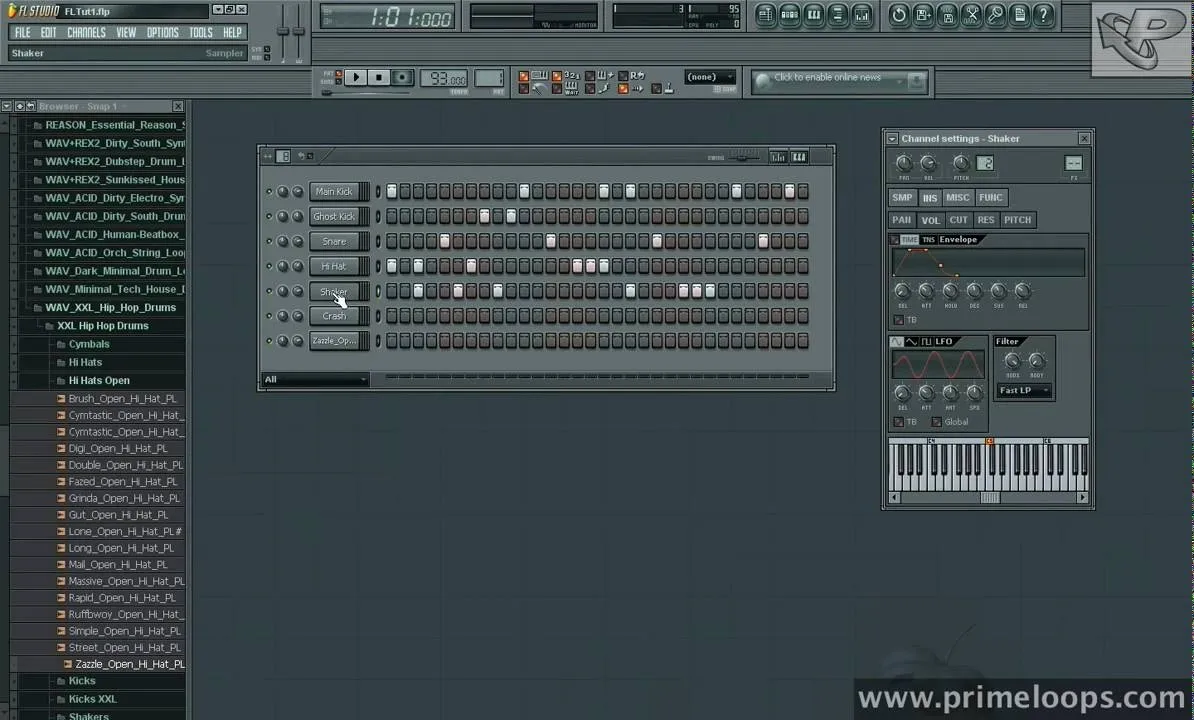Arm recording with the Record button
The height and width of the screenshot is (720, 1194).
coord(402,78)
